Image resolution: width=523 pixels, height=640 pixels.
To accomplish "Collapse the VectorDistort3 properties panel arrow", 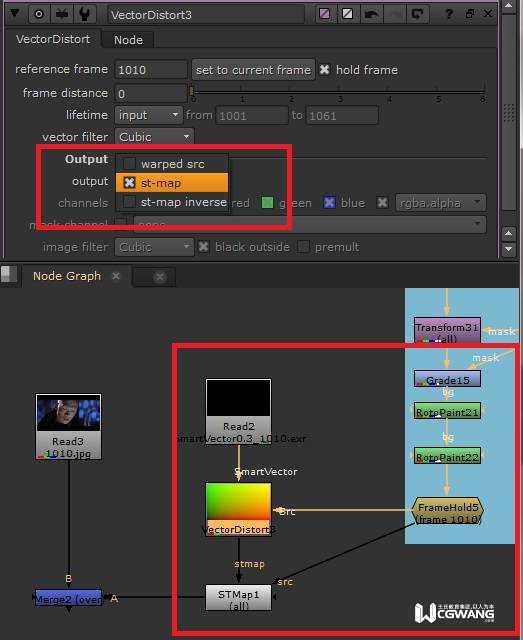I will 14,13.
